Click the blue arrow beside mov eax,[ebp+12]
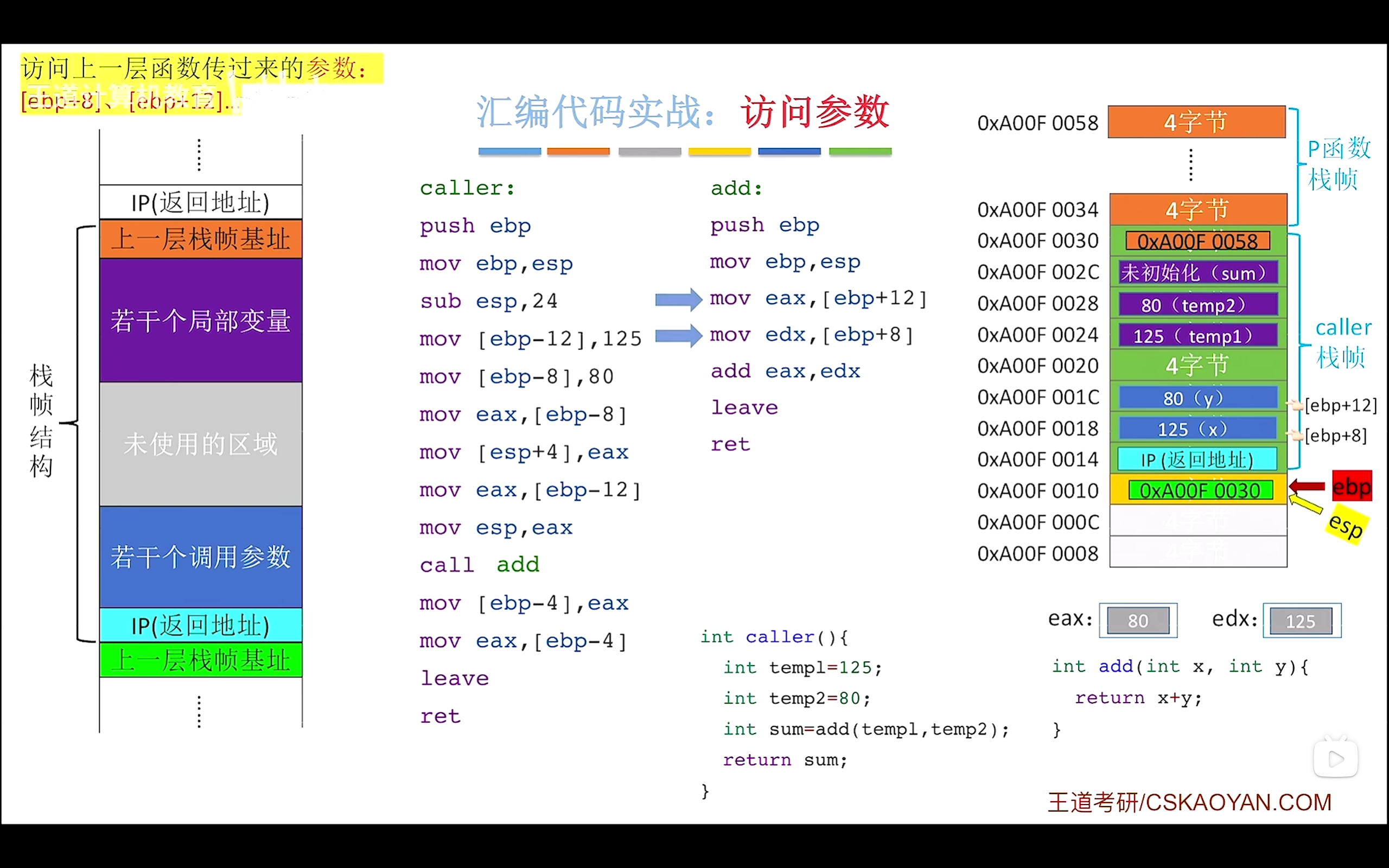 point(678,299)
